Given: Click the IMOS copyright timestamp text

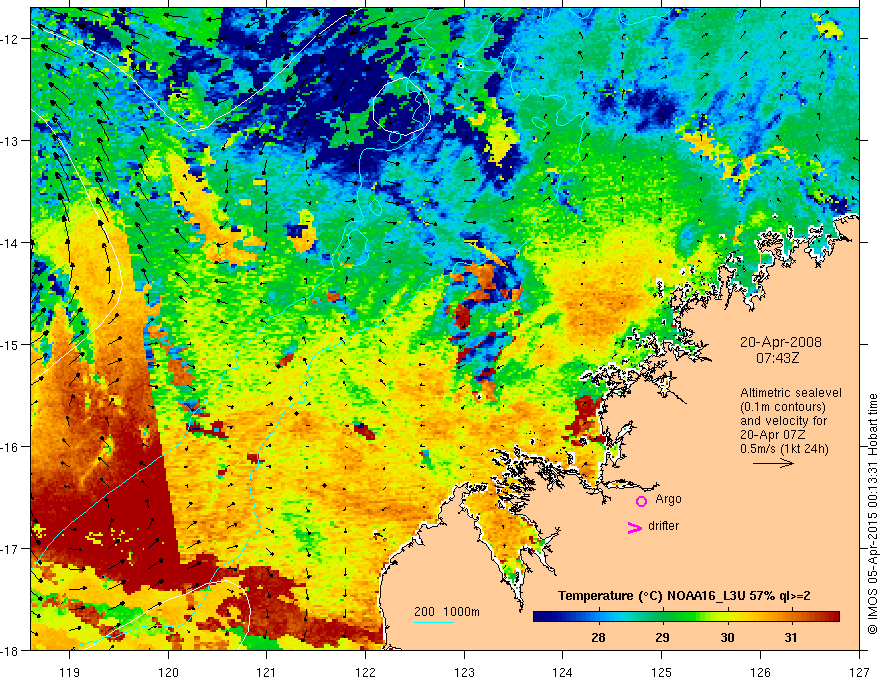Looking at the screenshot, I should click(x=872, y=514).
